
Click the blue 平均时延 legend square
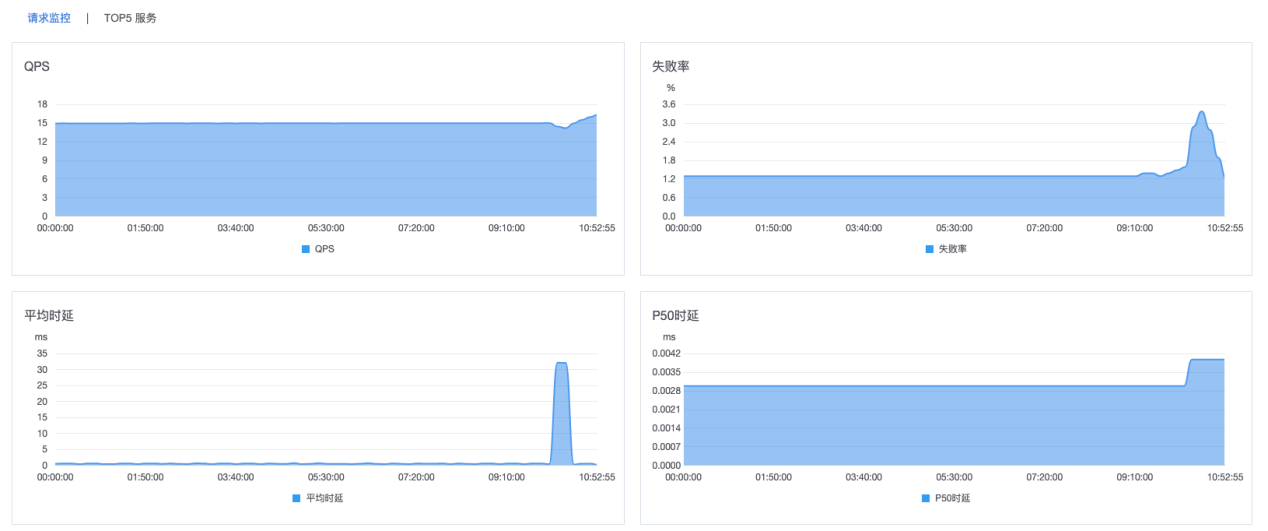point(297,498)
